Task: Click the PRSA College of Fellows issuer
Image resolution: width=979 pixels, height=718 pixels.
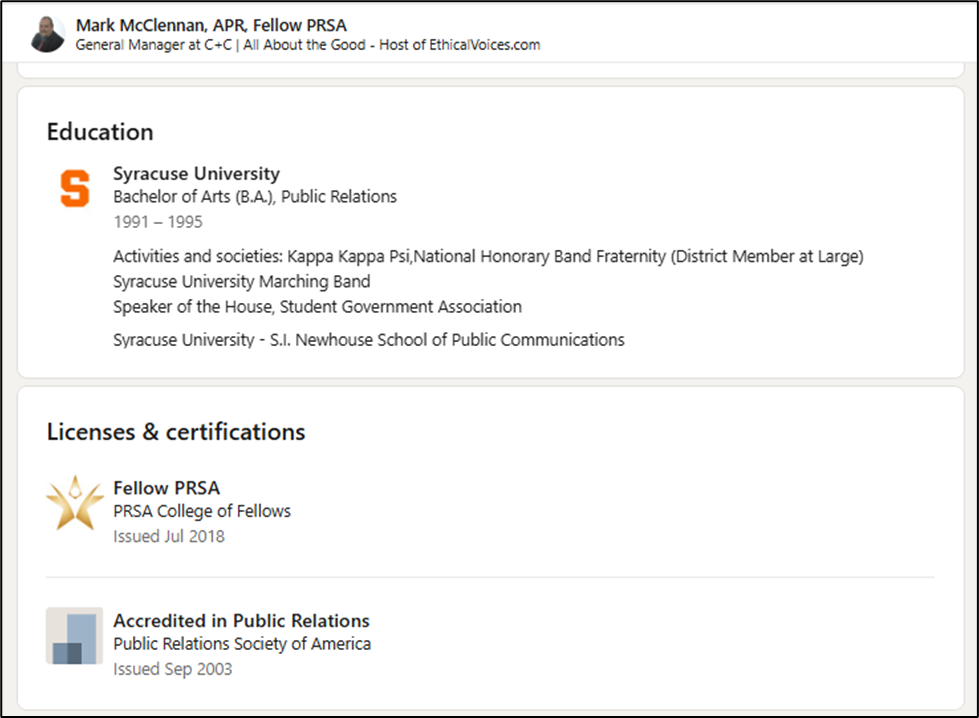Action: coord(202,511)
